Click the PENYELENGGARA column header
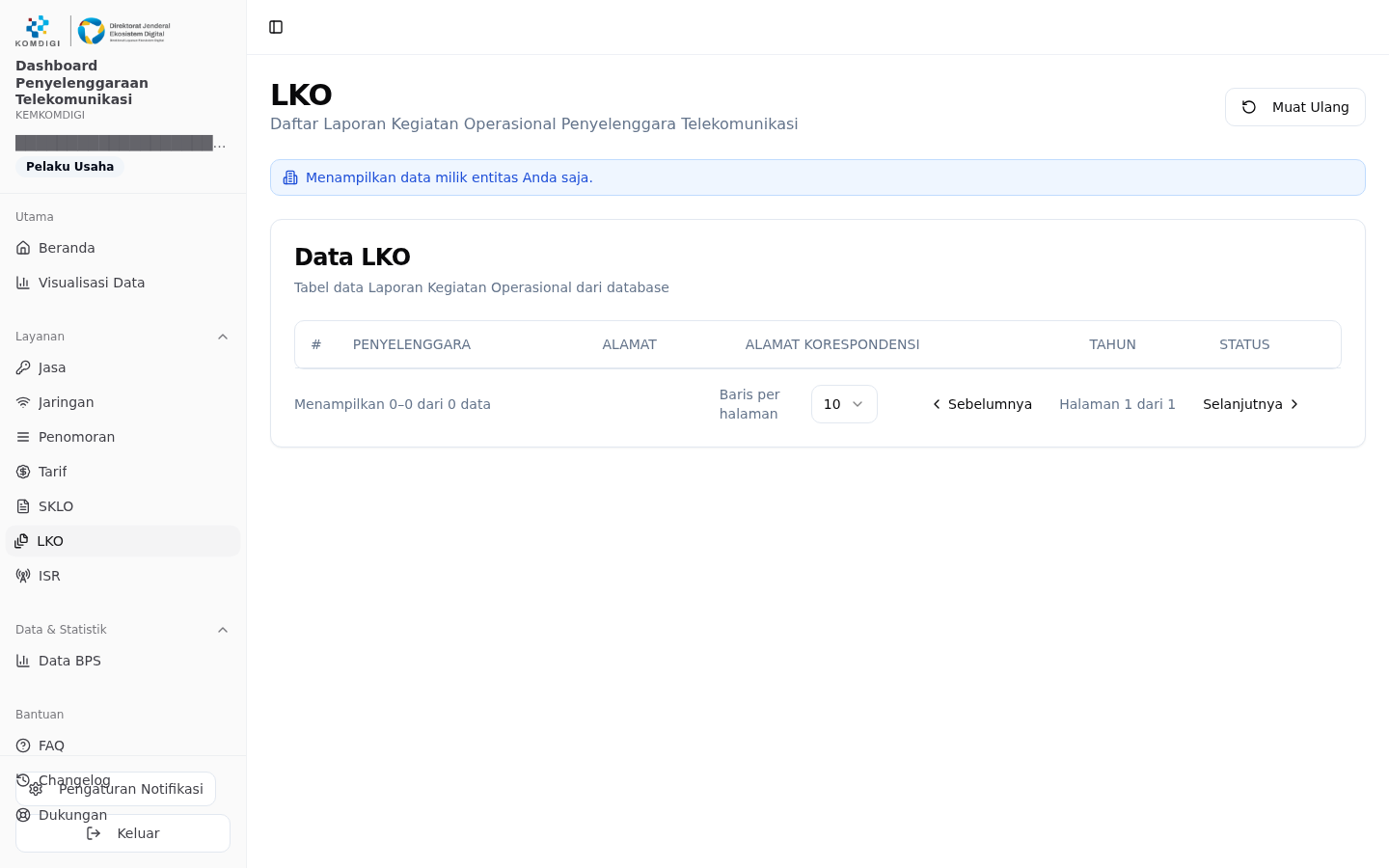 click(412, 344)
